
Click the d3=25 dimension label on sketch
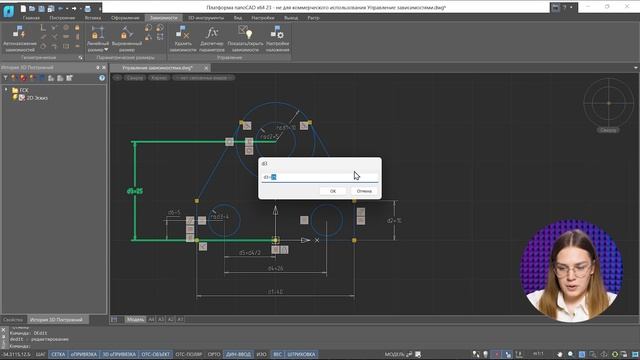[135, 191]
